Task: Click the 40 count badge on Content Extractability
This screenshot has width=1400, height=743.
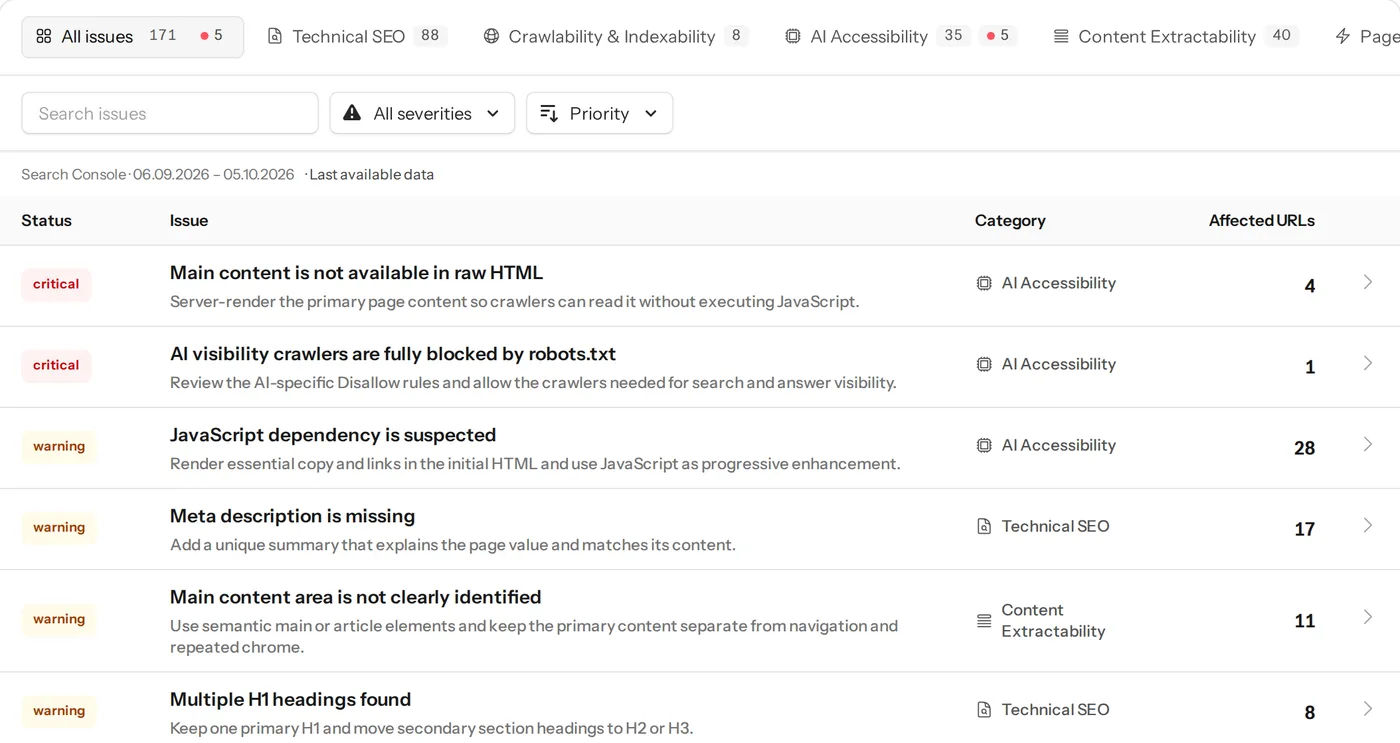Action: pos(1281,36)
